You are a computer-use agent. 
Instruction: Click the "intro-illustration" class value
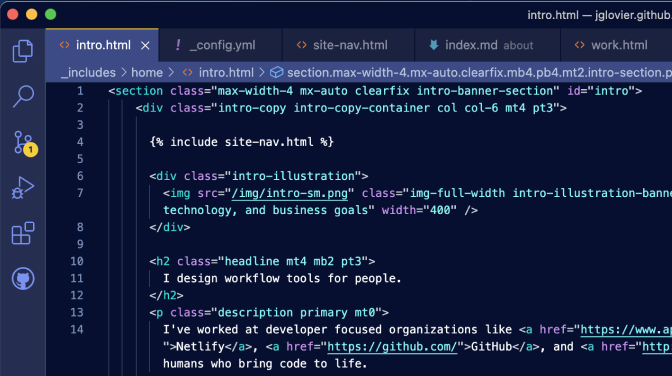[293, 176]
